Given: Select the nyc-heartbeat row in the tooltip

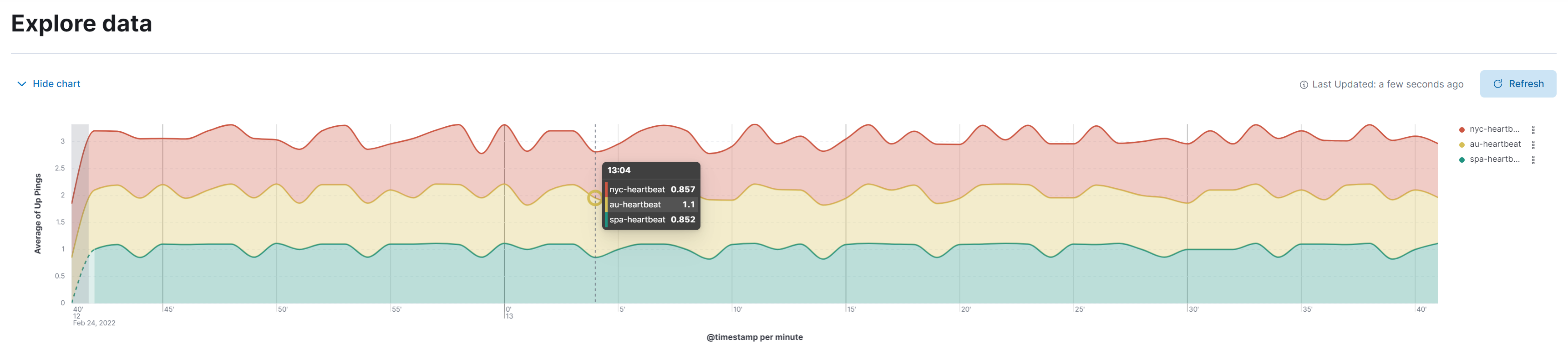Looking at the screenshot, I should pos(651,190).
